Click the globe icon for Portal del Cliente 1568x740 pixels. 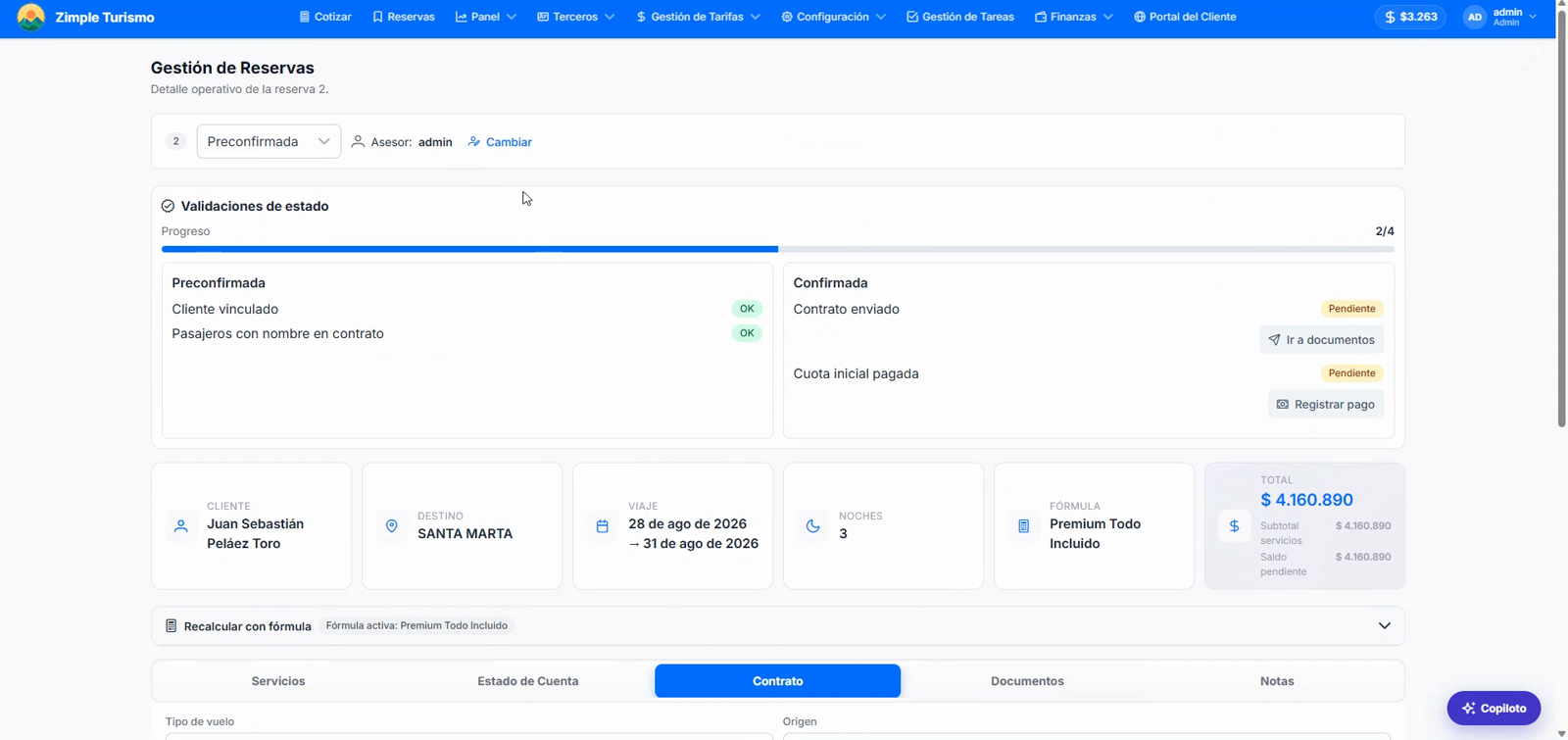(1140, 17)
